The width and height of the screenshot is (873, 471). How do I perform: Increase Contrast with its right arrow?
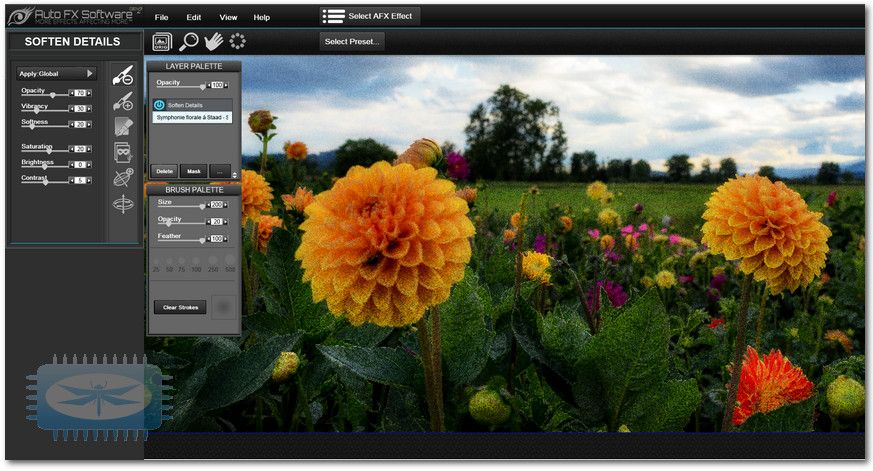click(x=89, y=180)
